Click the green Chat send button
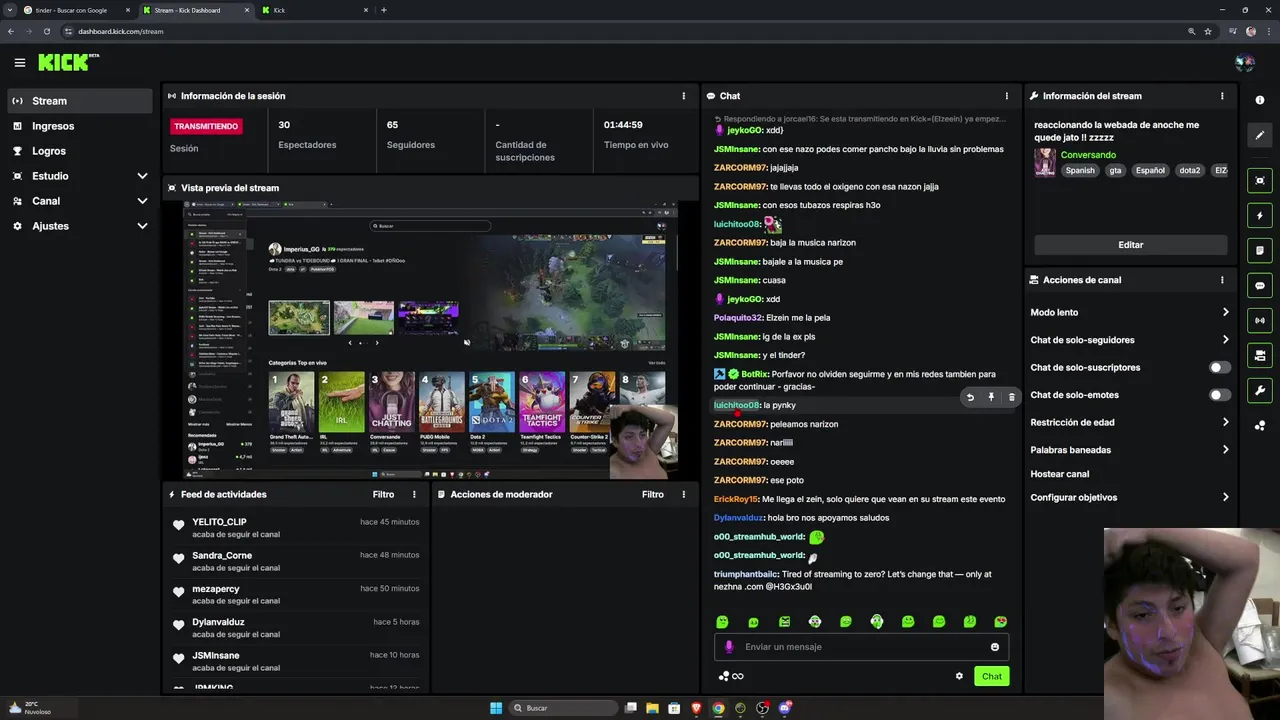 click(991, 676)
